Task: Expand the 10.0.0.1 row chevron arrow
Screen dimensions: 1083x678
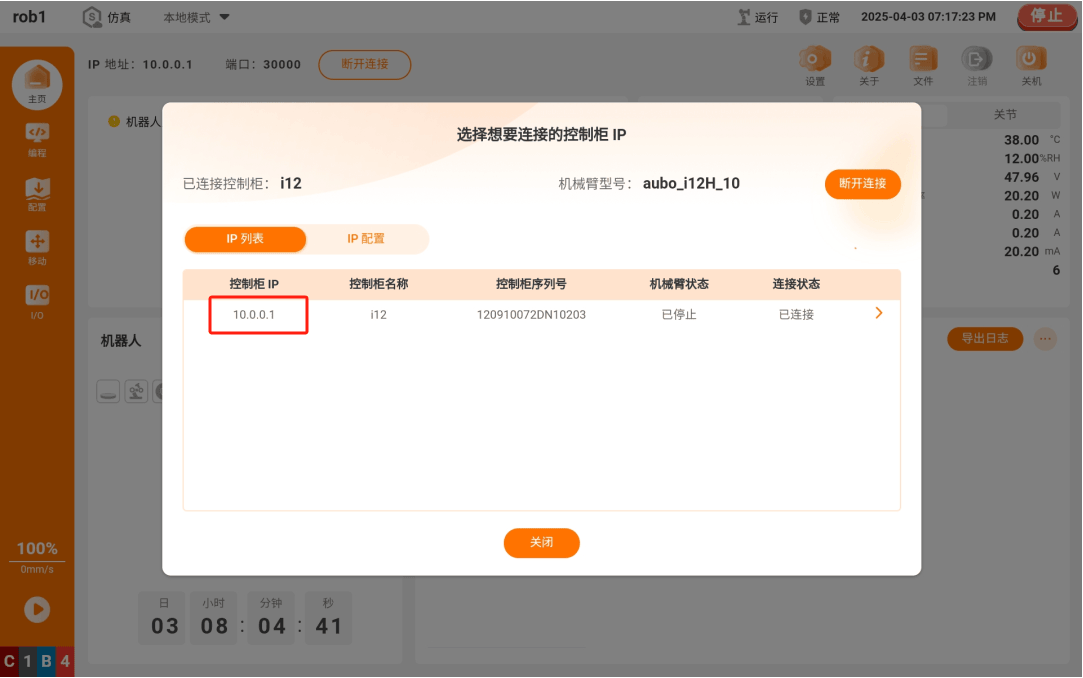Action: click(x=879, y=313)
